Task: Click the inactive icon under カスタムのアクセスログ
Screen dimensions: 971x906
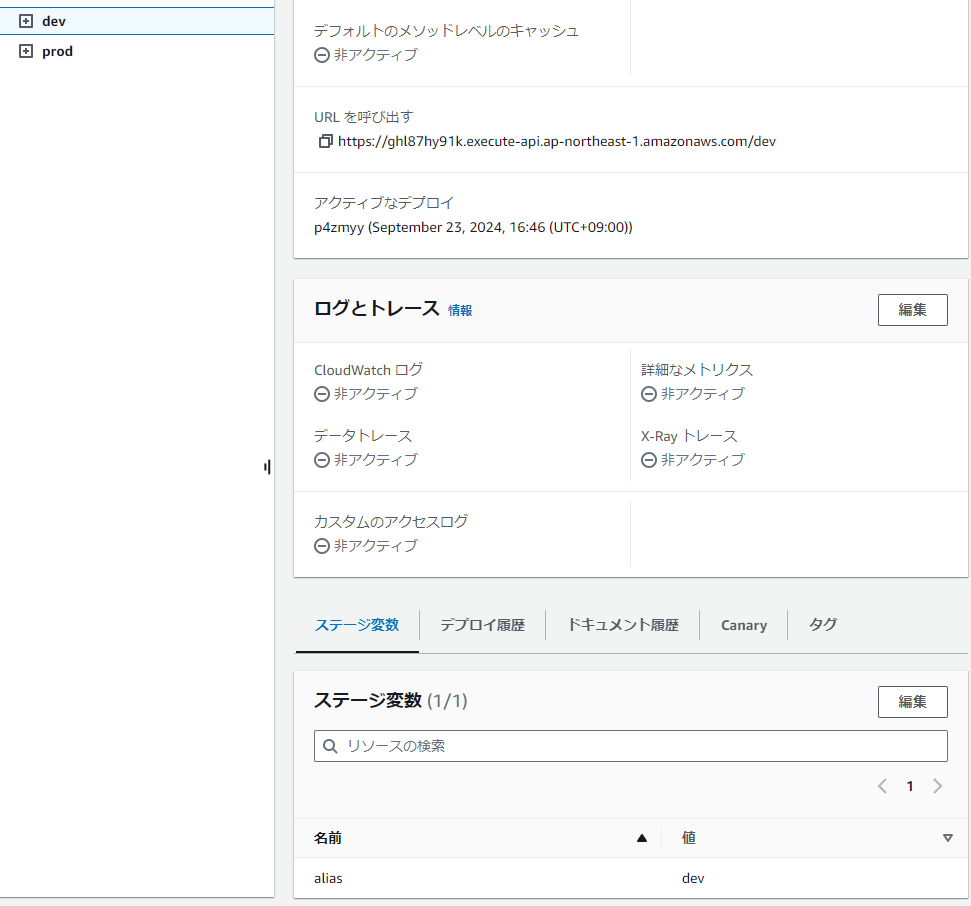Action: coord(321,546)
